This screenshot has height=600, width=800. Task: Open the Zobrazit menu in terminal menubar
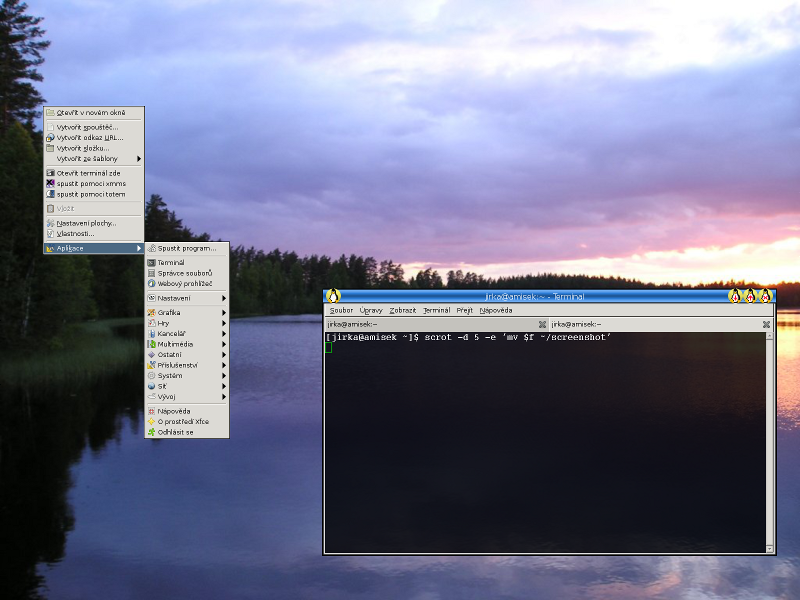click(x=403, y=310)
